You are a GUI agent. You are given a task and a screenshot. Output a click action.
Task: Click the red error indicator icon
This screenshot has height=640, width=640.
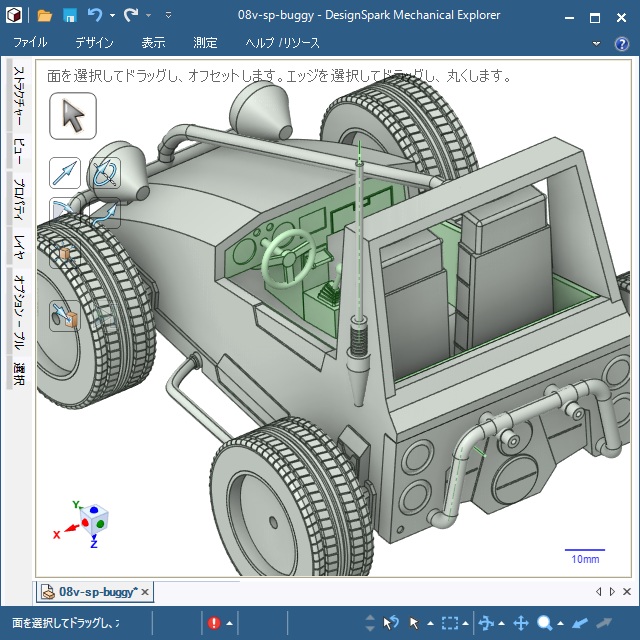click(x=214, y=623)
